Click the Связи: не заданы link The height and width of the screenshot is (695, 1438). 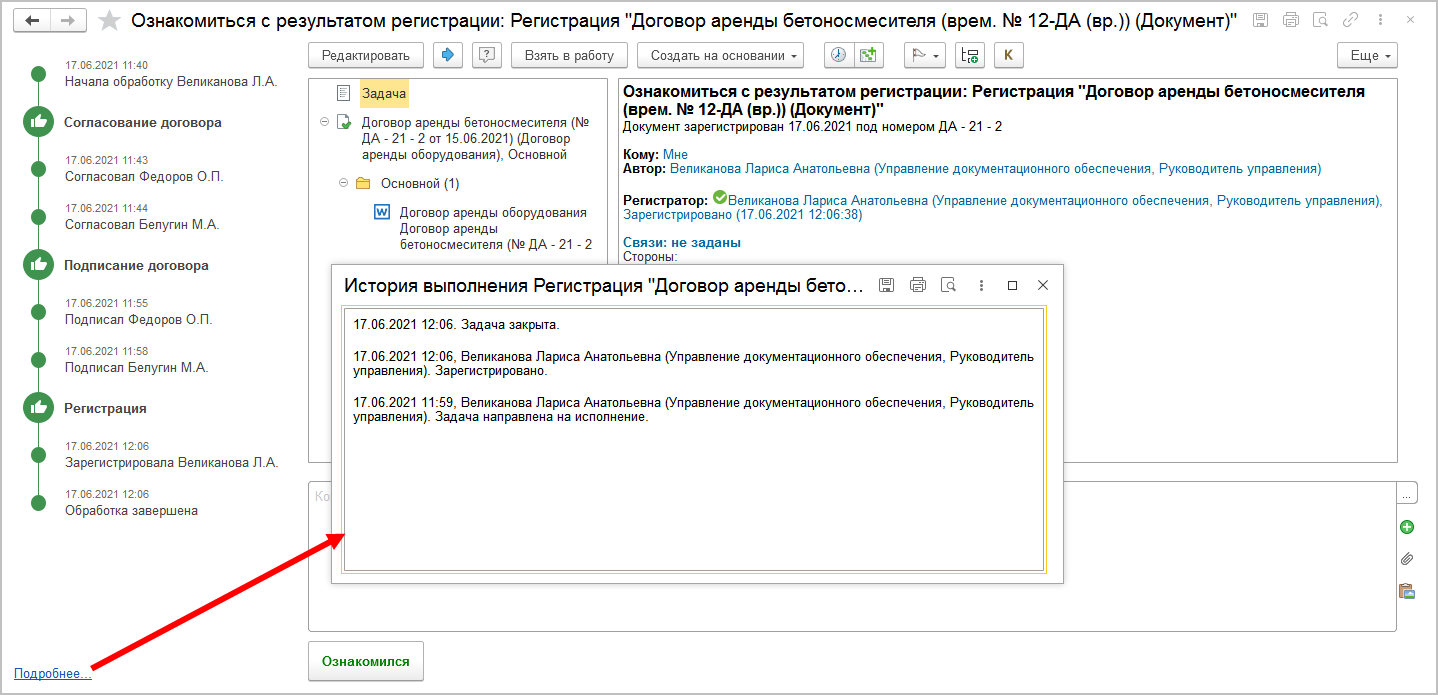682,242
